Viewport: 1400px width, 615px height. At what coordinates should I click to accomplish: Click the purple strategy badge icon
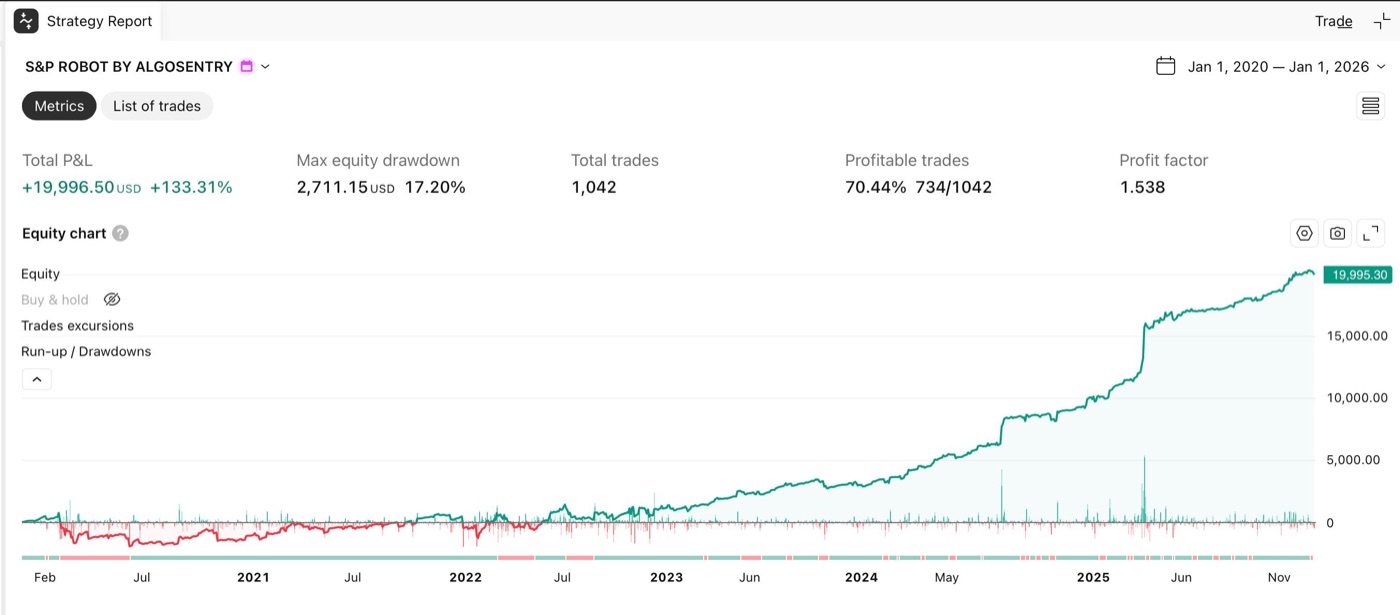coord(246,67)
